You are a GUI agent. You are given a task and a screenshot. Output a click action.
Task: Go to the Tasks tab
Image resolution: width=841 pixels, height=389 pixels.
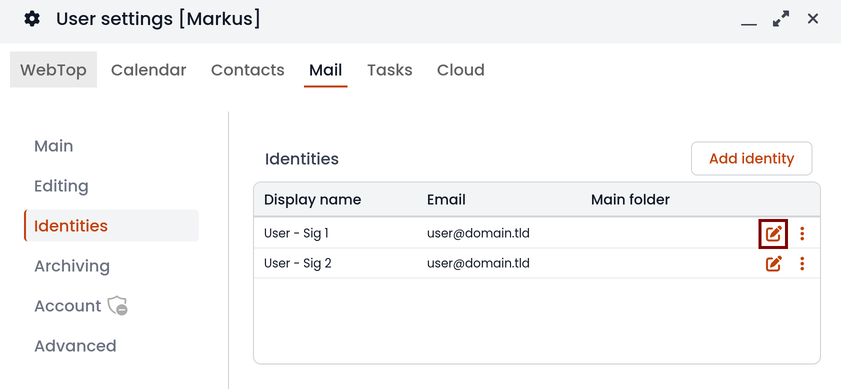pos(390,70)
